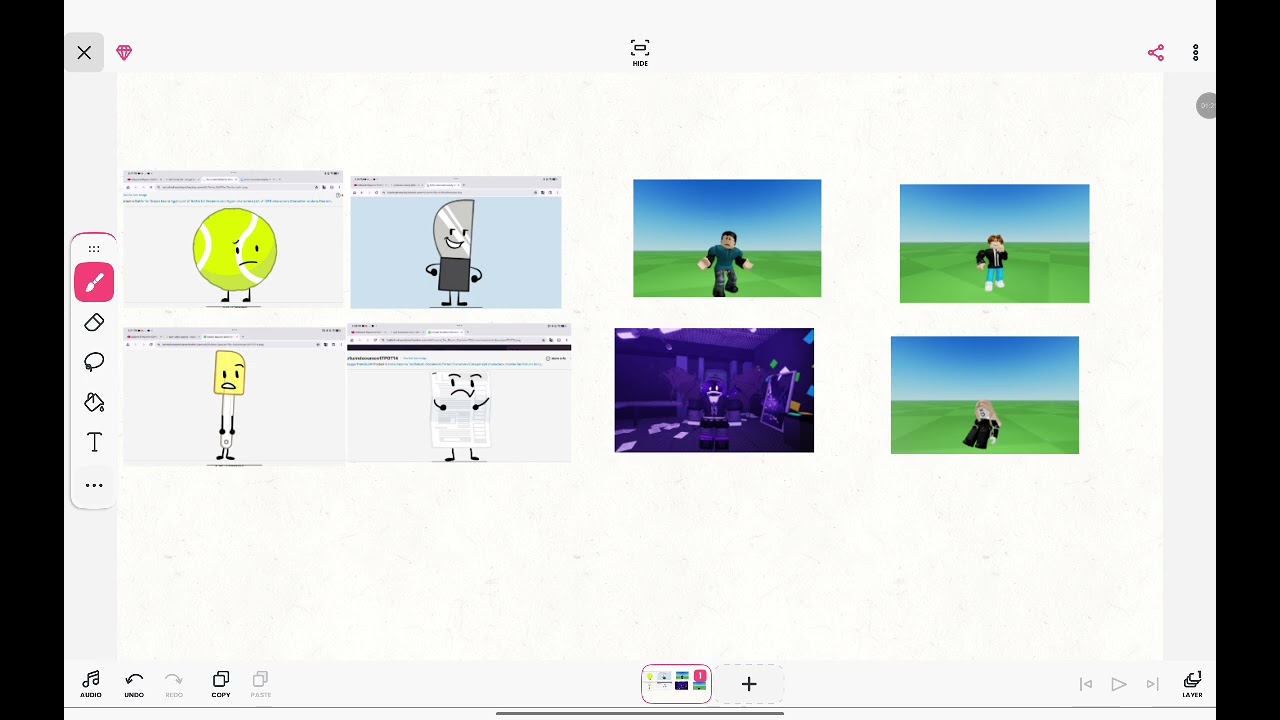Select the Roblox avatar with brown hair image

(994, 243)
